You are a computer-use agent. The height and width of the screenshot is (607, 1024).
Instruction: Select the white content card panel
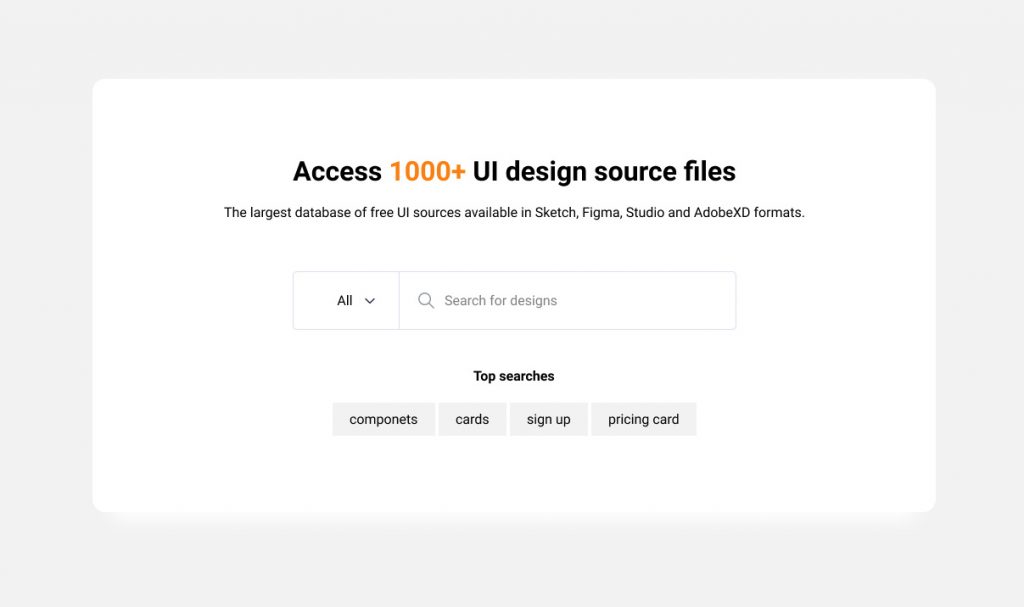513,470
